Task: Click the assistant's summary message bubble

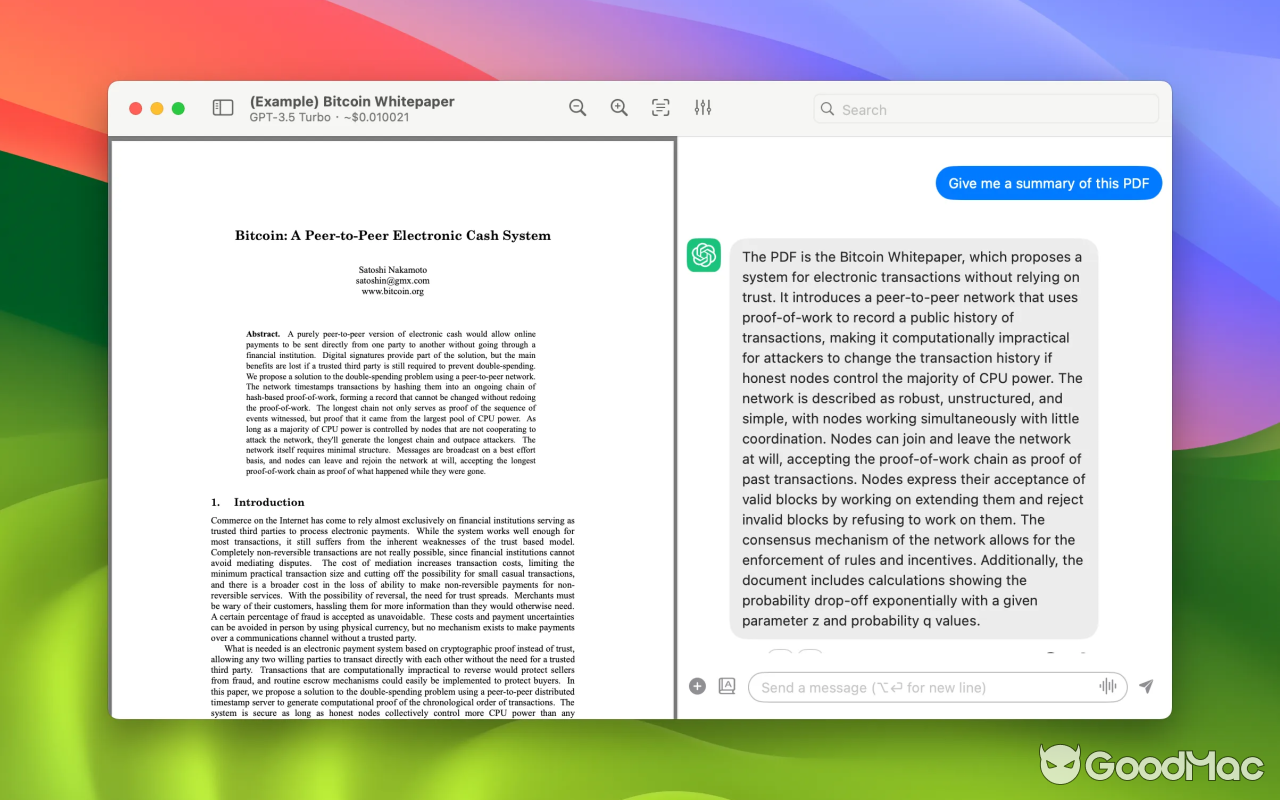Action: [915, 438]
